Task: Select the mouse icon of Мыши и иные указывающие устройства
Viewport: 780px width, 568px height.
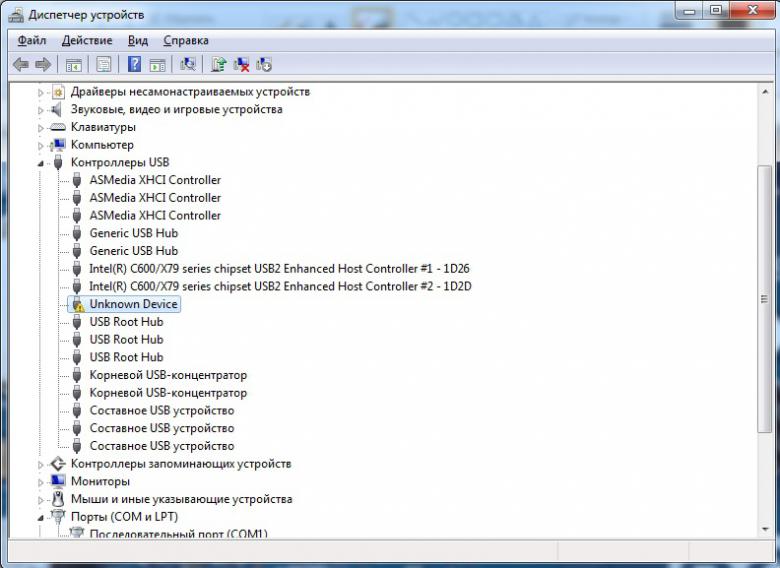Action: 58,499
